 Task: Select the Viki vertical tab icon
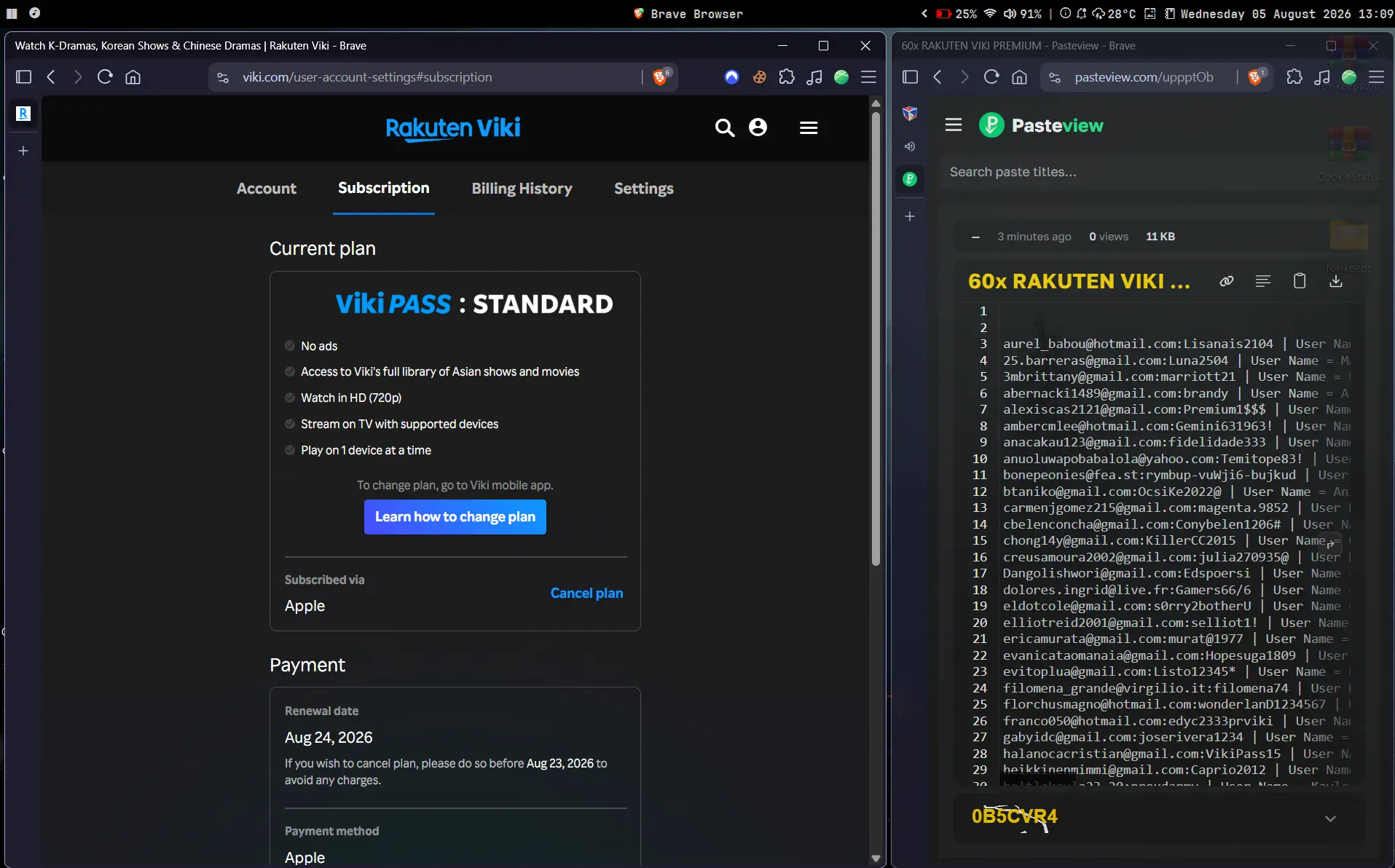(23, 114)
